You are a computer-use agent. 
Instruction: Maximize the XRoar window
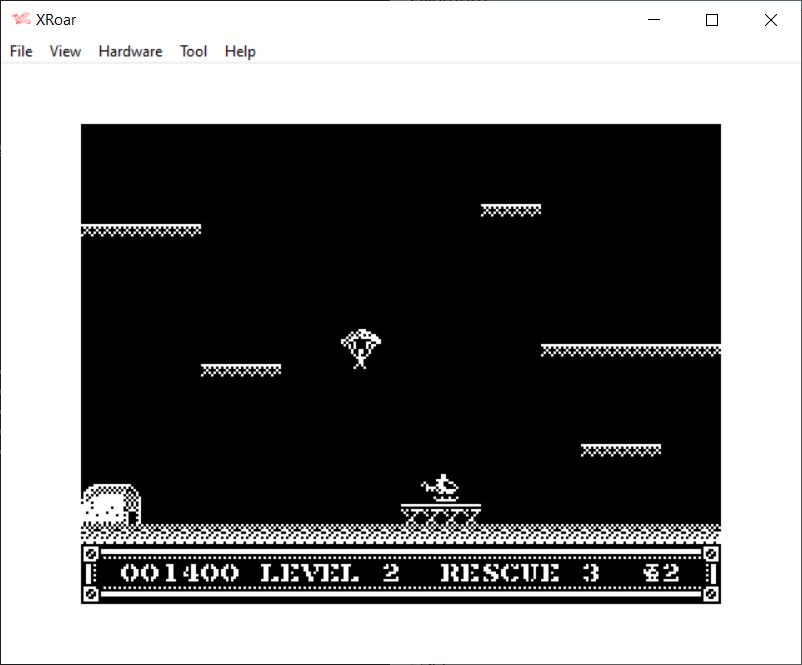pyautogui.click(x=712, y=20)
